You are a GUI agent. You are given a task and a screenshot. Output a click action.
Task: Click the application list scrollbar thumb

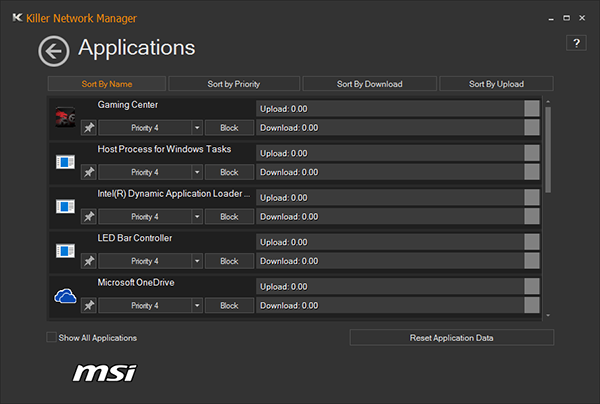click(x=548, y=150)
